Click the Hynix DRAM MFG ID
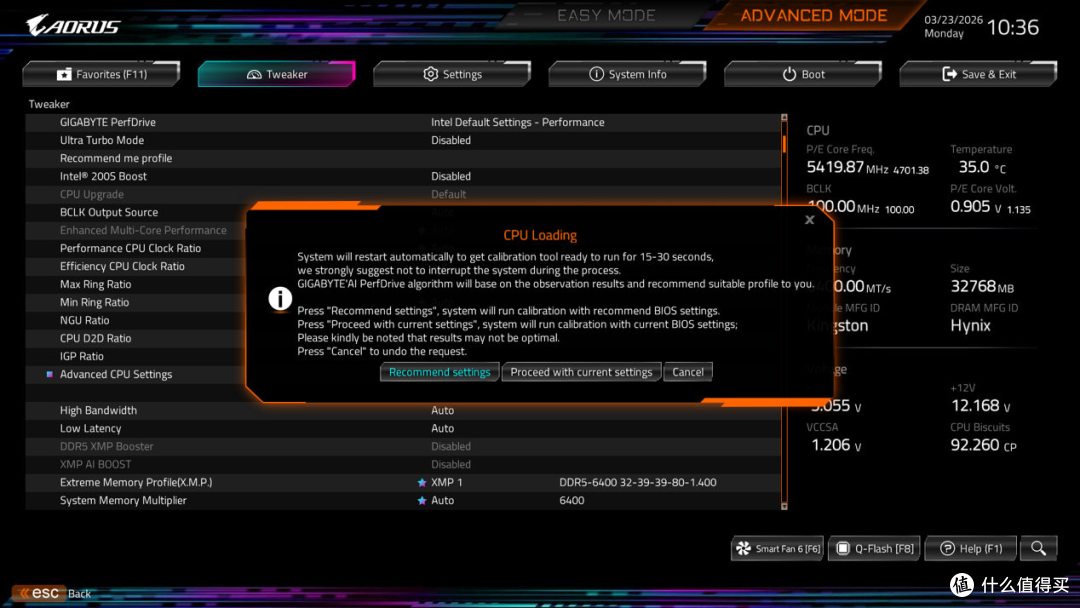The height and width of the screenshot is (608, 1080). 970,326
